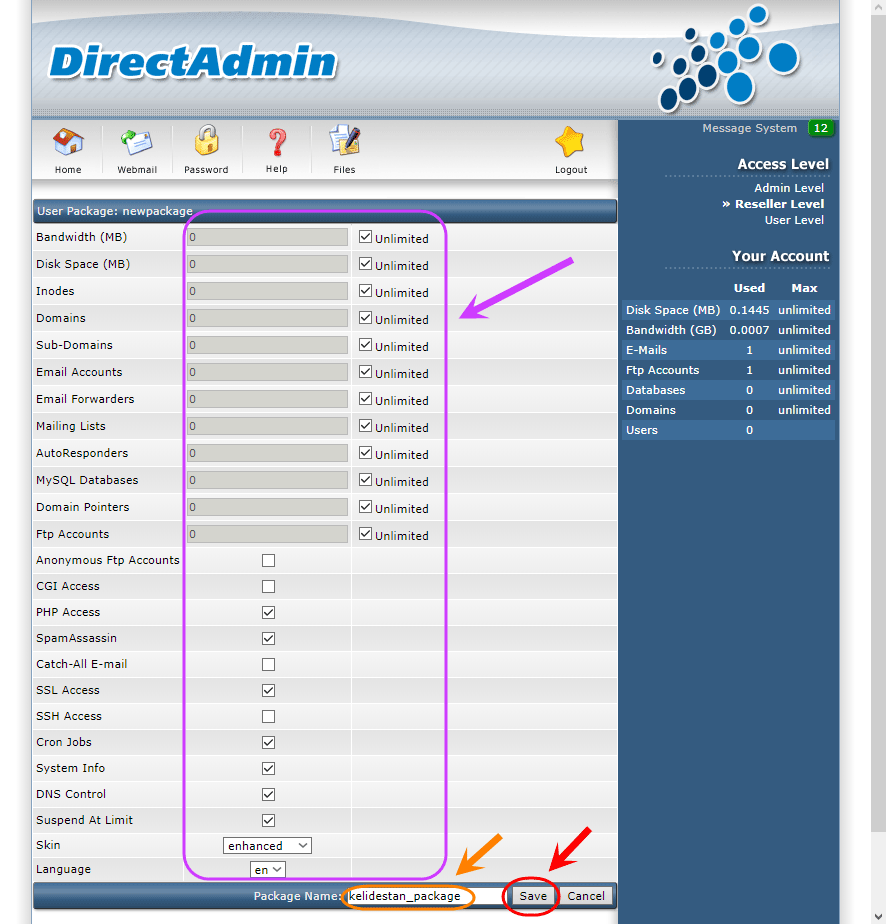
Task: Uncheck Unlimited for Mailing Lists
Action: click(365, 426)
